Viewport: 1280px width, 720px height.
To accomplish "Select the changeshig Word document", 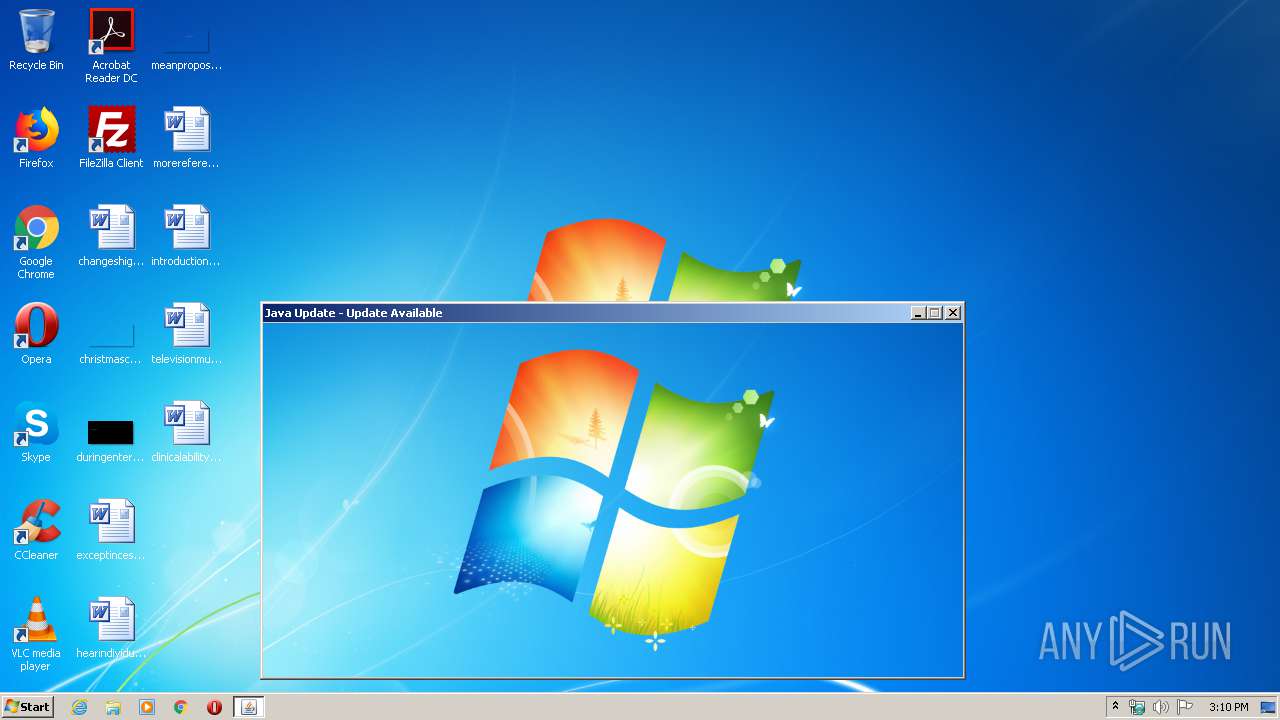I will coord(111,236).
